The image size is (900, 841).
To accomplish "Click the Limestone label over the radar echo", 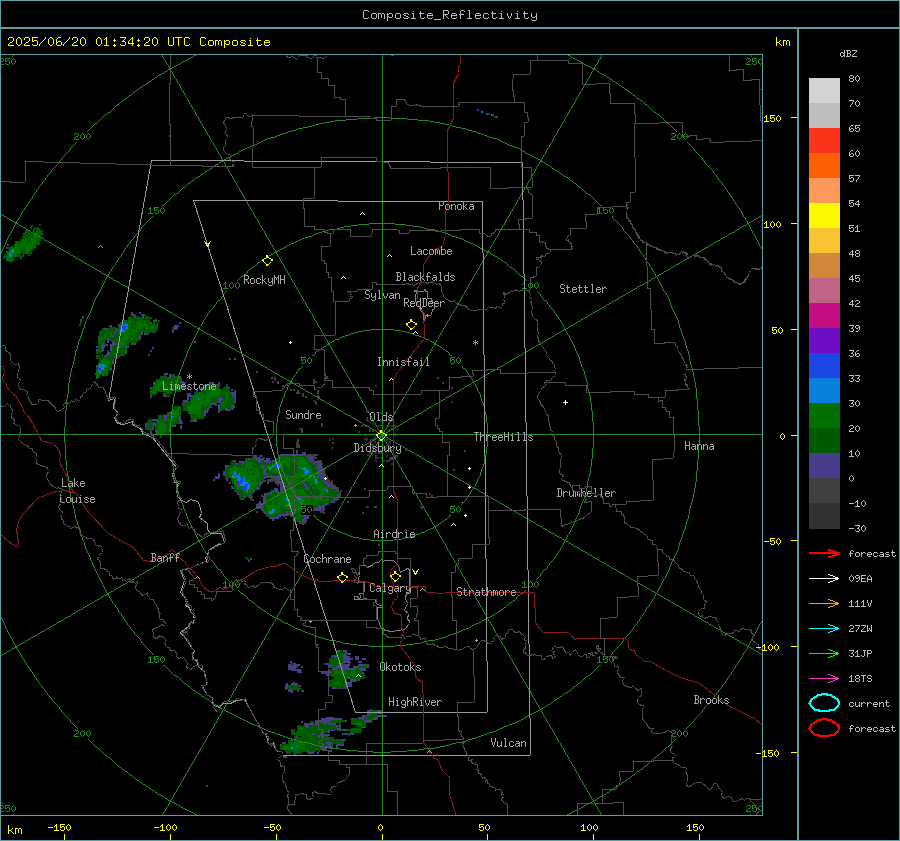I will [189, 386].
